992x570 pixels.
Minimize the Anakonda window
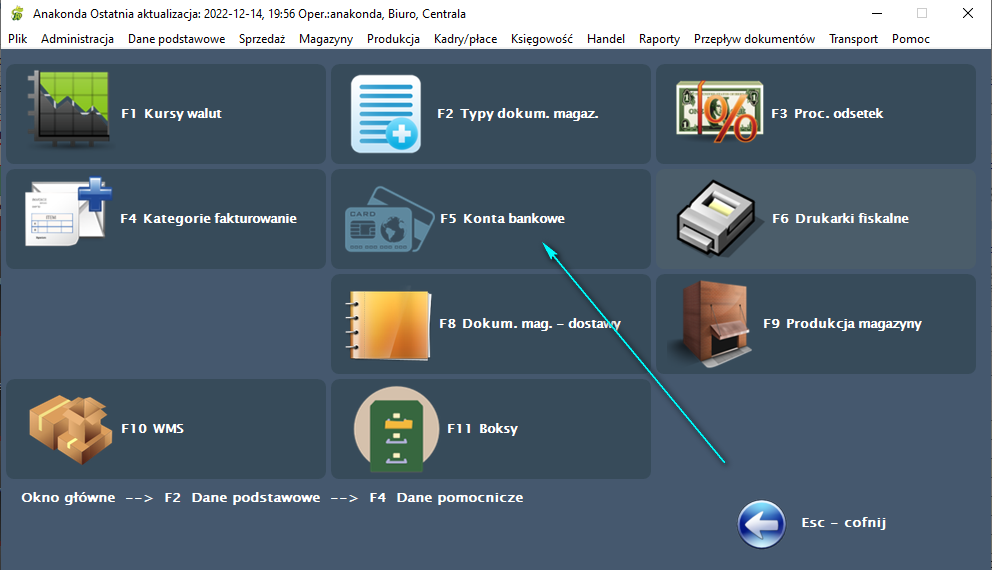tap(877, 13)
